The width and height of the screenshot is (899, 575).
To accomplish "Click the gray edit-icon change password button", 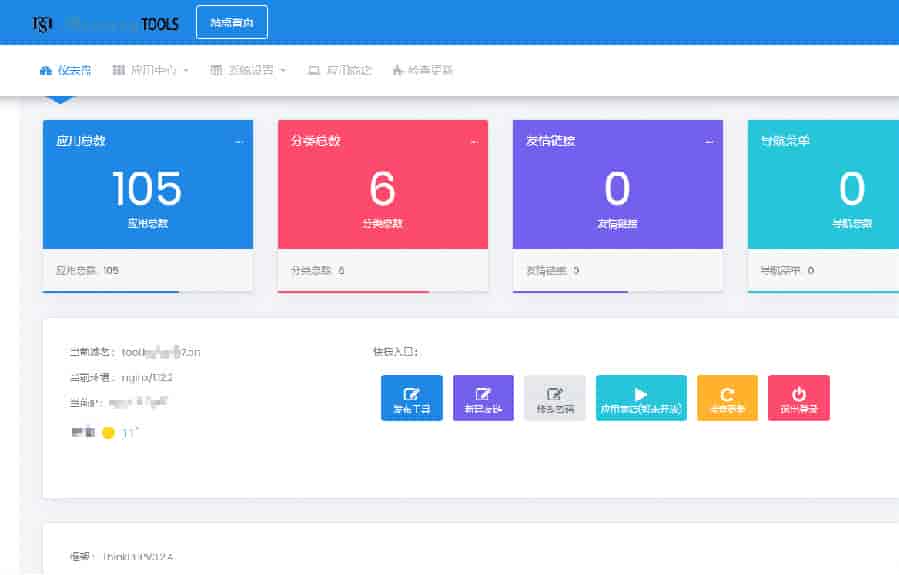I will point(554,398).
